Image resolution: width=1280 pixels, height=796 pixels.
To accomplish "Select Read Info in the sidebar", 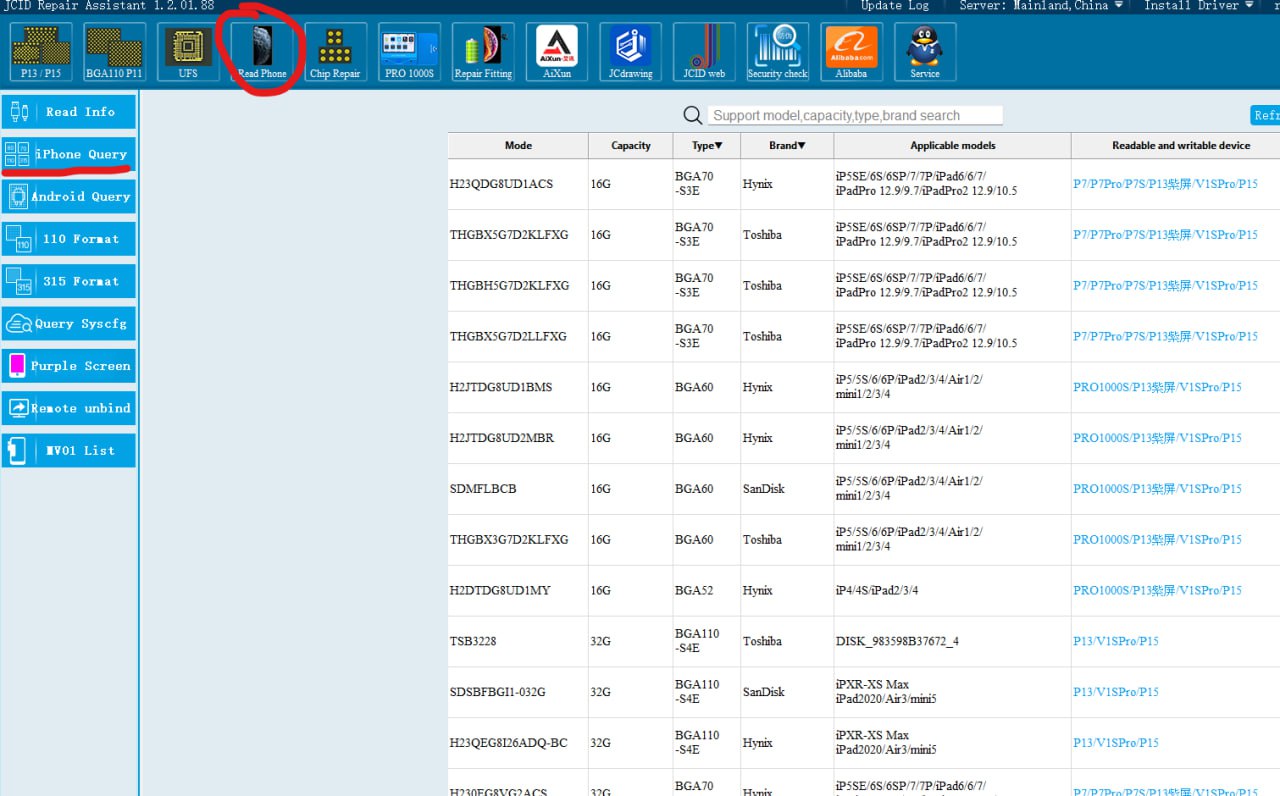I will [x=69, y=112].
